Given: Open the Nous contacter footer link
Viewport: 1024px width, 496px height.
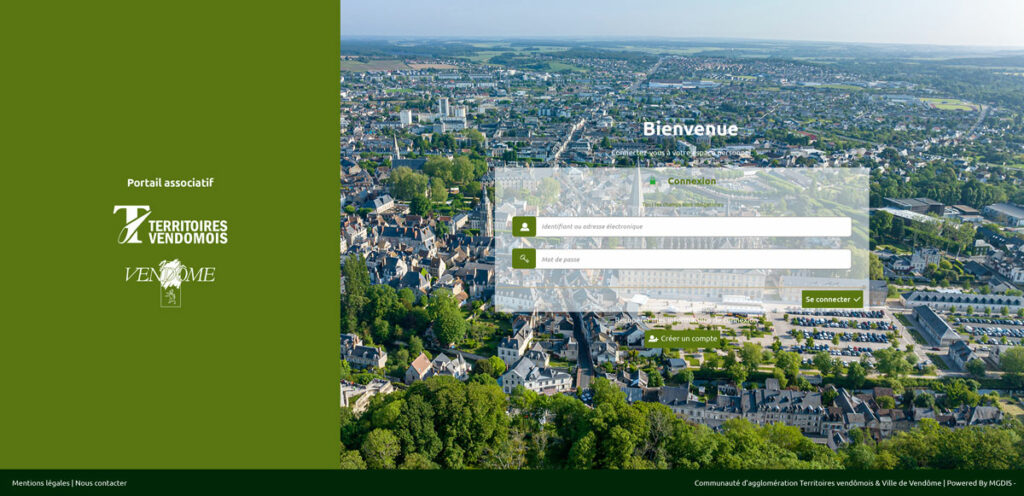Looking at the screenshot, I should click(x=101, y=483).
